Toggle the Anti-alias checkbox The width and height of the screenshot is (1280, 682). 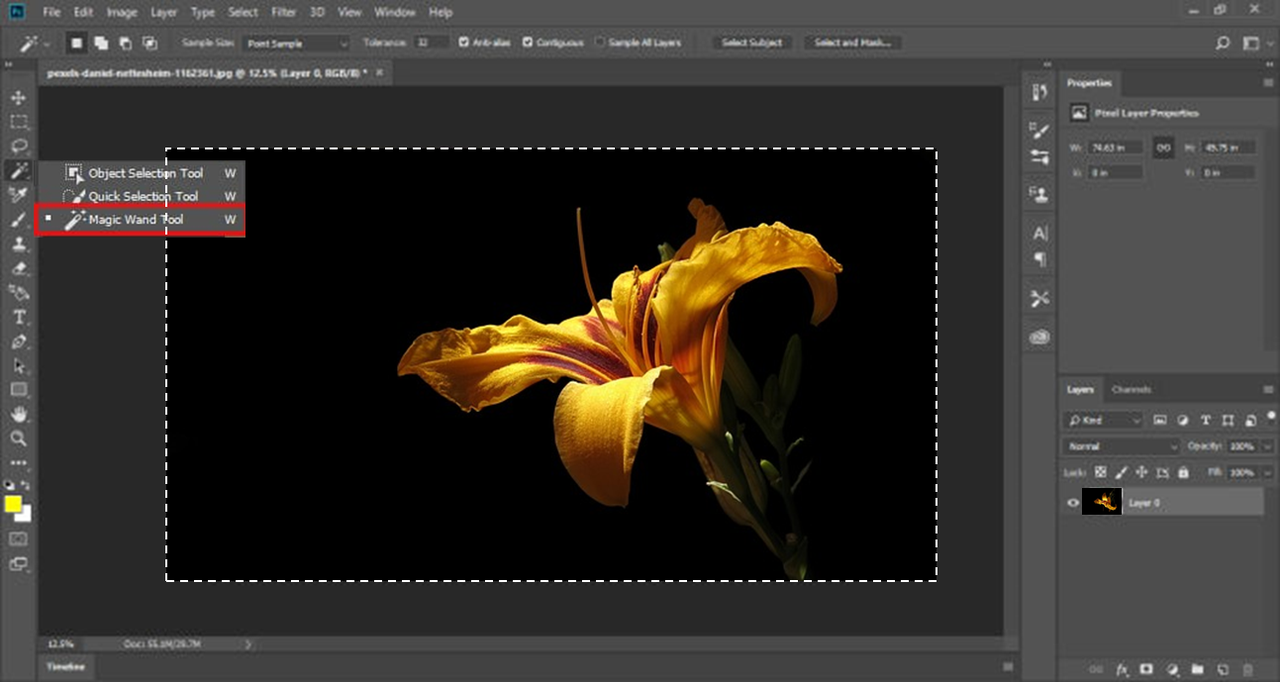[464, 43]
